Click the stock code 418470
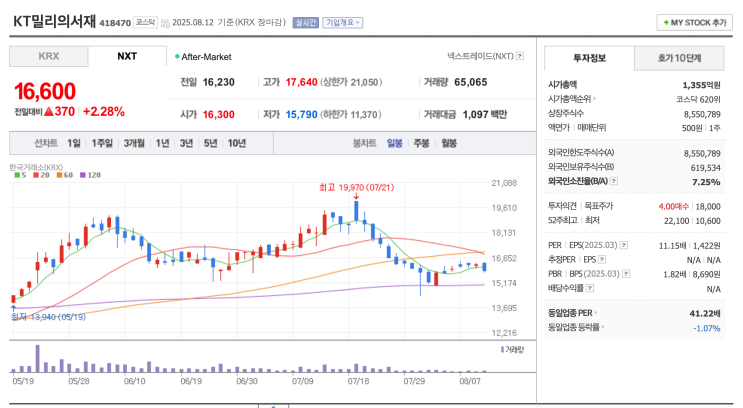The image size is (743, 408). (x=115, y=23)
